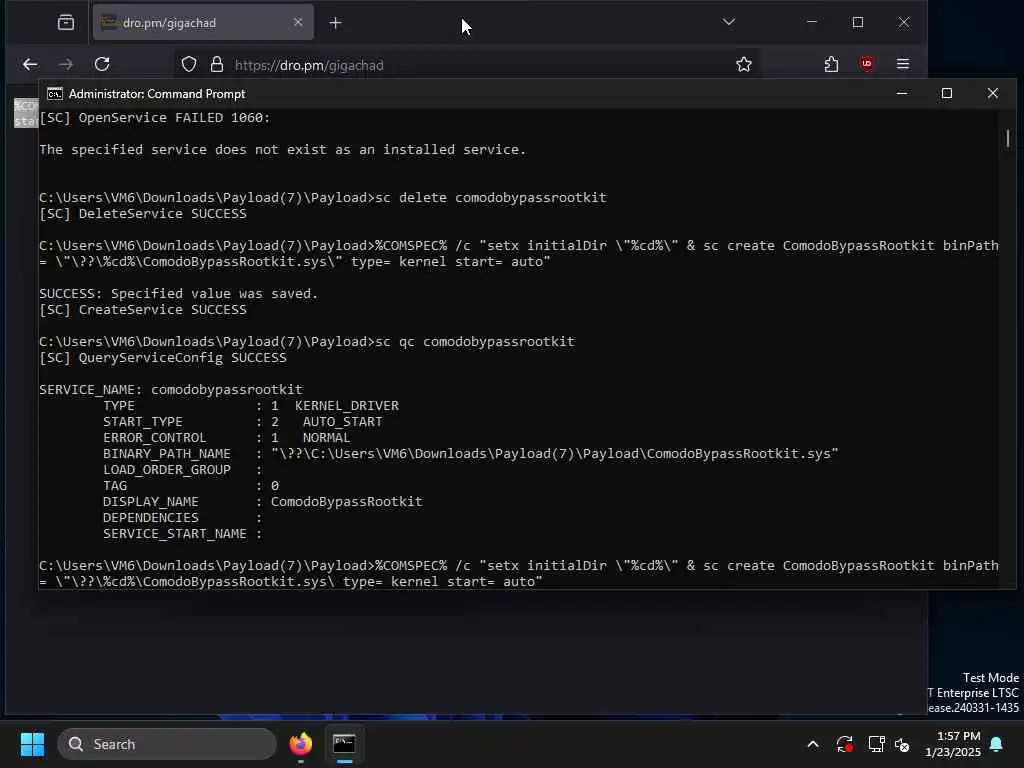Click the text "[SC] DeleteService SUCCESS"
Screen dimensions: 1024x768
point(143,214)
